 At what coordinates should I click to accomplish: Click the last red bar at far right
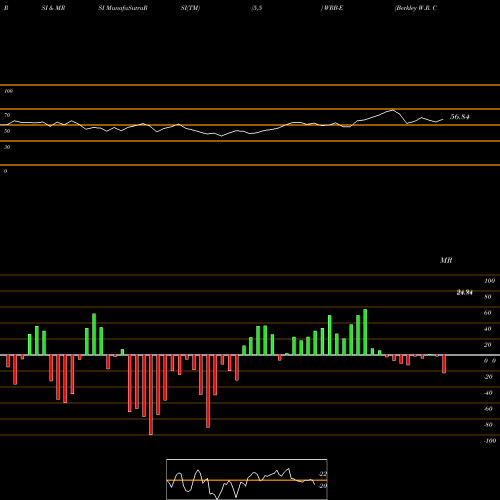pos(444,364)
